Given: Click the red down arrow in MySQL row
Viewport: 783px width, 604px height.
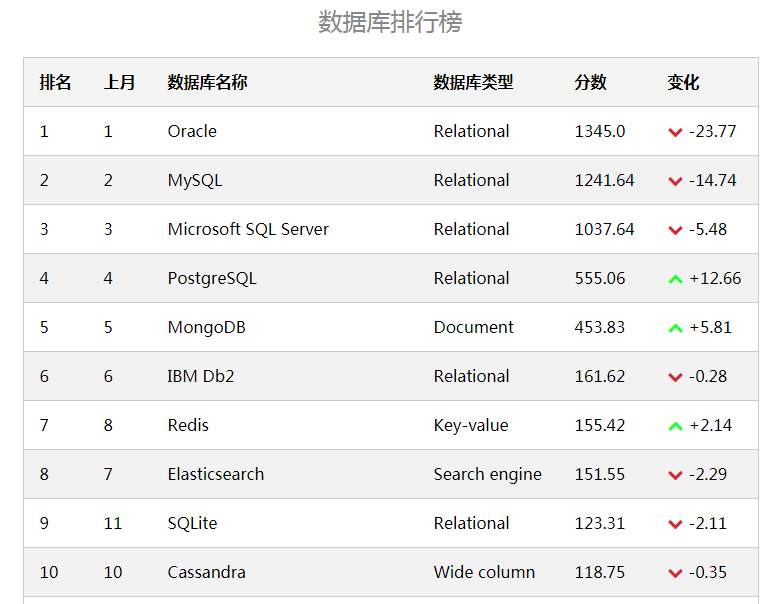Looking at the screenshot, I should point(675,181).
